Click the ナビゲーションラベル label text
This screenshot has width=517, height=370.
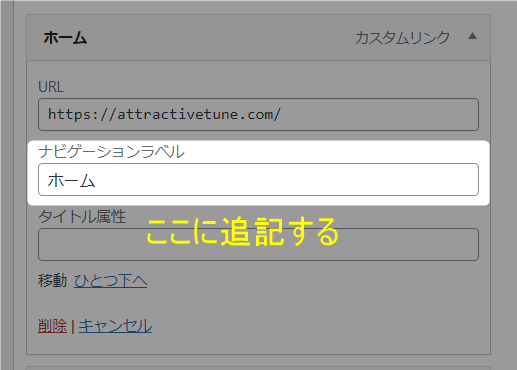coord(111,152)
